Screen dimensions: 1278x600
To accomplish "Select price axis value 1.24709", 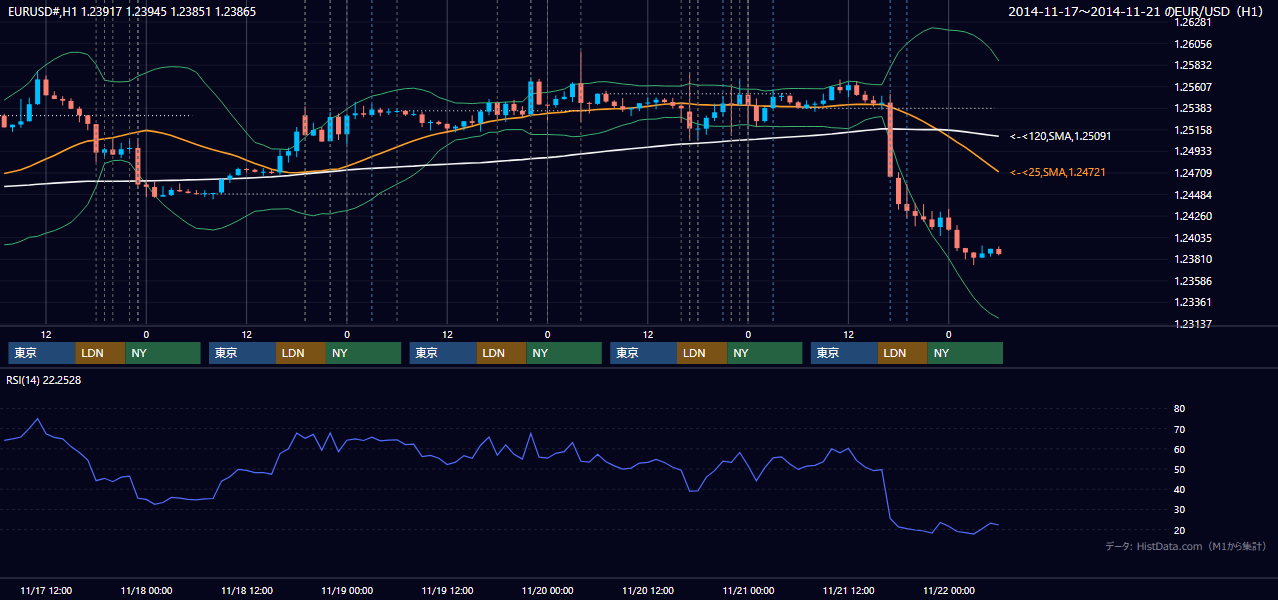I will [x=1193, y=173].
